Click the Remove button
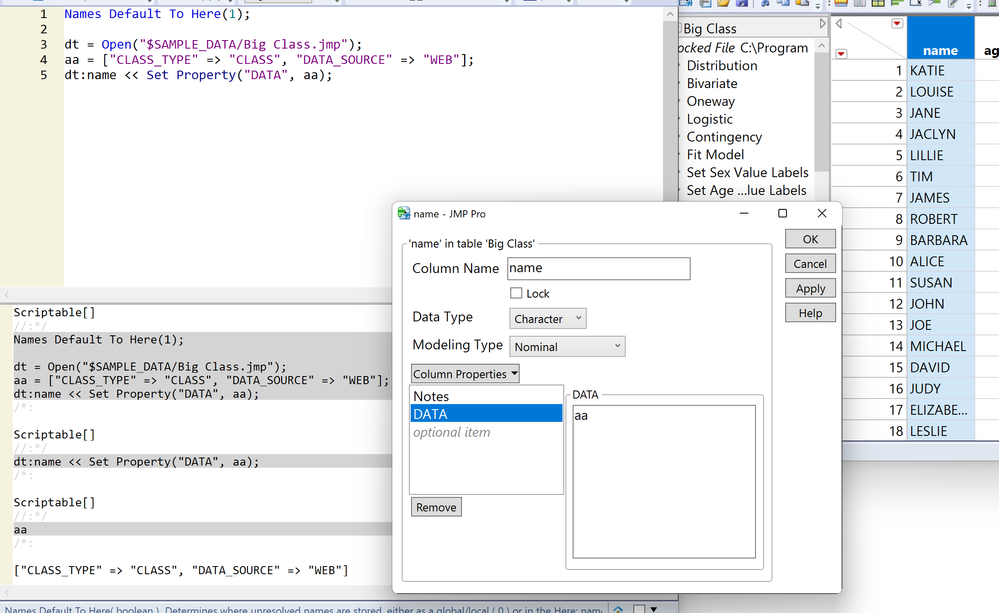999x613 pixels. pyautogui.click(x=436, y=507)
